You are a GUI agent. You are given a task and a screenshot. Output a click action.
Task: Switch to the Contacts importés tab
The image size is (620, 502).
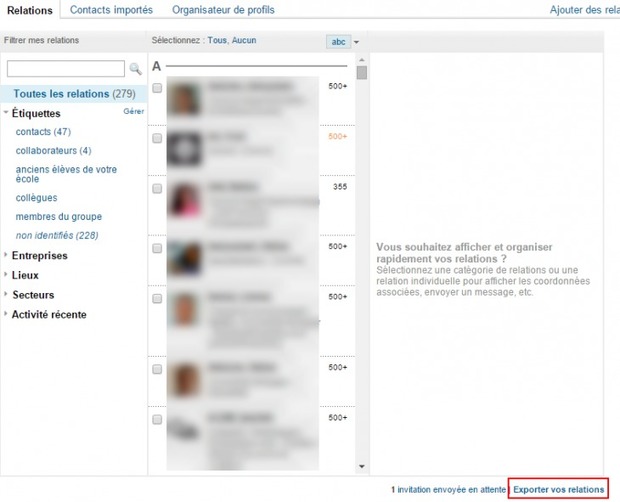click(x=111, y=10)
